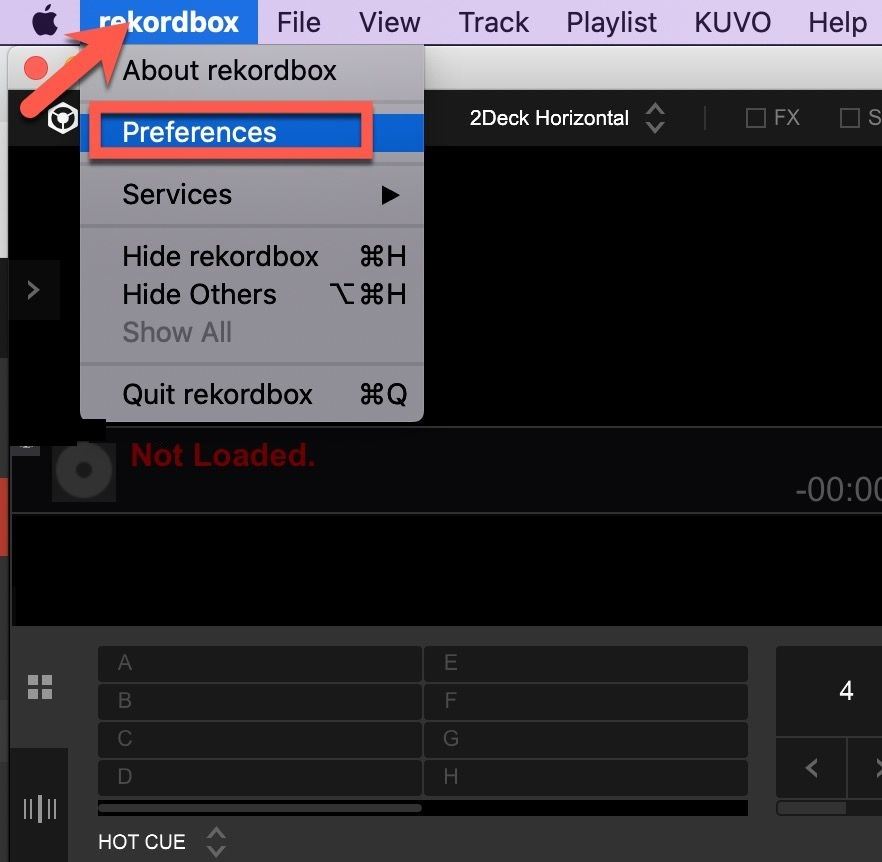The height and width of the screenshot is (862, 882).
Task: Click the pad scrollbar under hot cues
Action: click(260, 808)
